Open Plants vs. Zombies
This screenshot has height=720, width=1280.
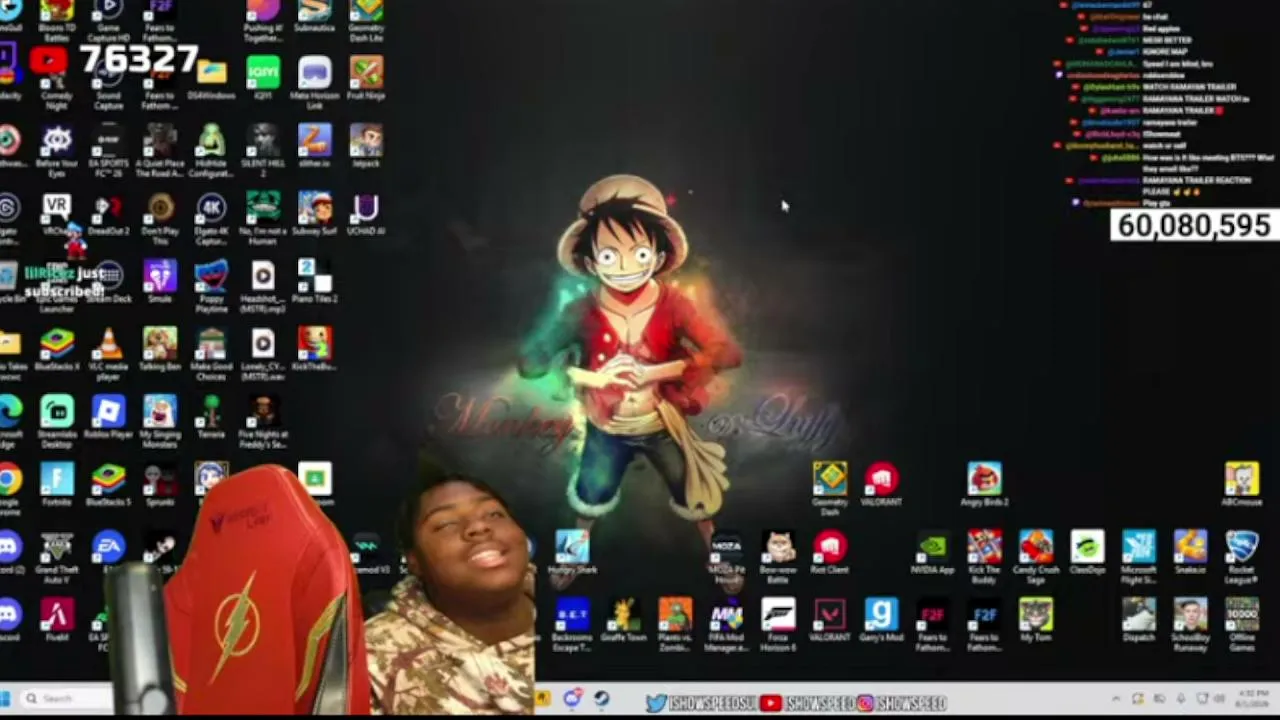click(x=675, y=615)
